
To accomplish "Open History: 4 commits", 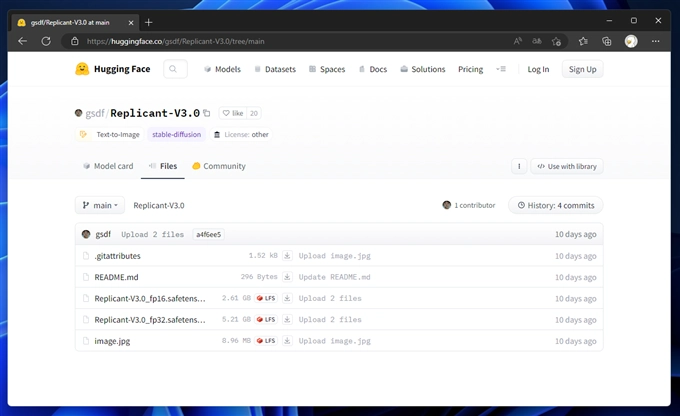I will [x=556, y=205].
